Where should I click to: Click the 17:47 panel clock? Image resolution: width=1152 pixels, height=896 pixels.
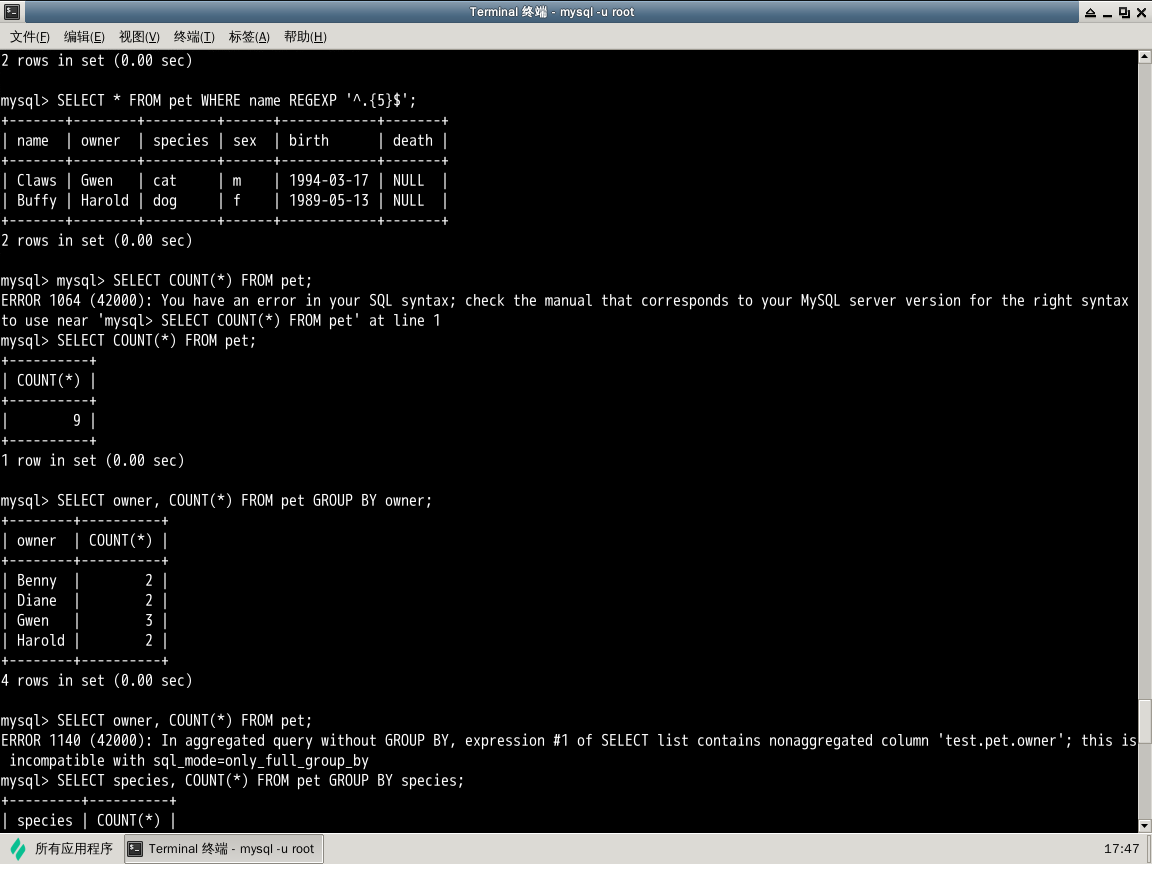pyautogui.click(x=1121, y=849)
